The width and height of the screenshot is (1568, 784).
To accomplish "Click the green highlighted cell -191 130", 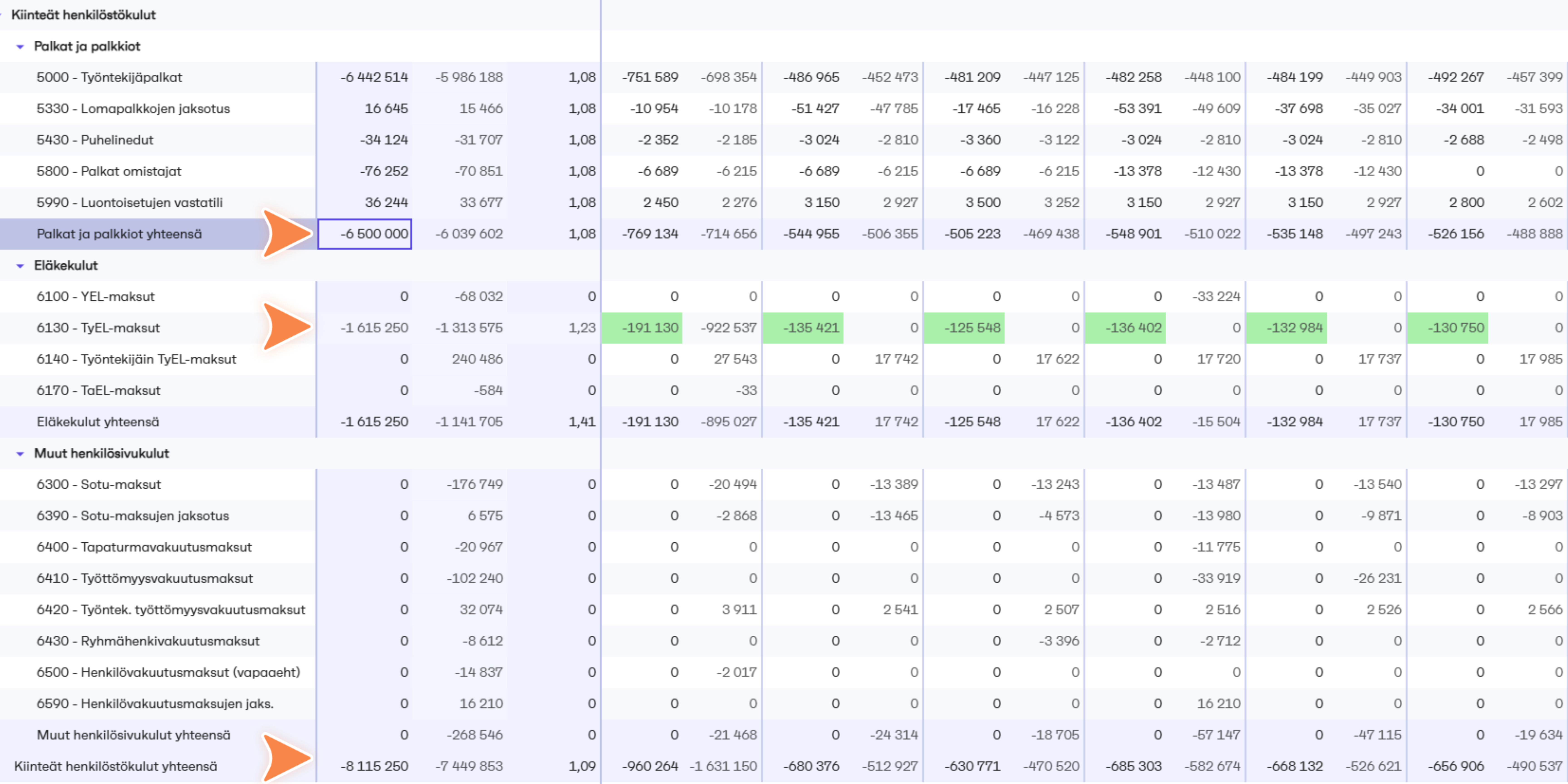I will tap(642, 328).
